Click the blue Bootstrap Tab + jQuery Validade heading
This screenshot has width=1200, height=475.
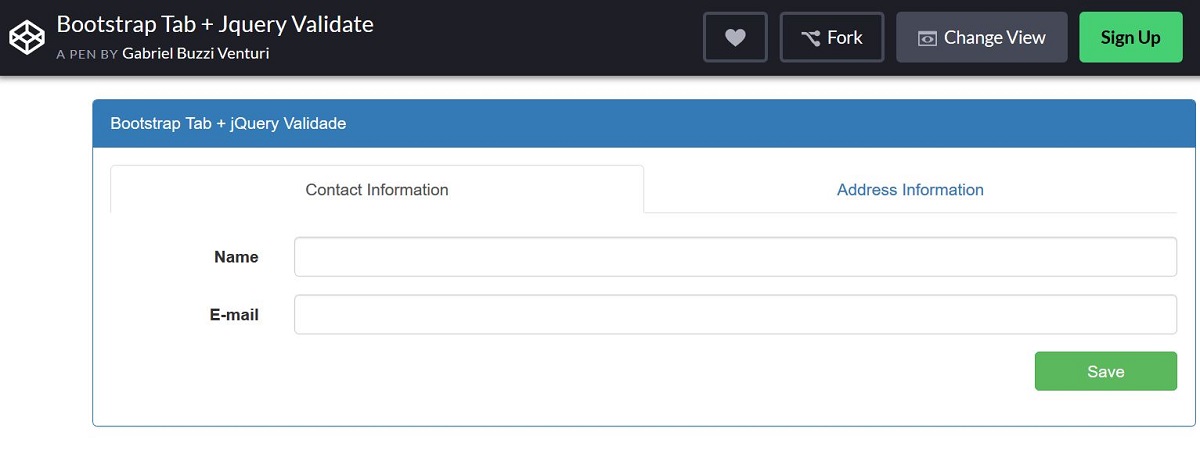tap(228, 124)
